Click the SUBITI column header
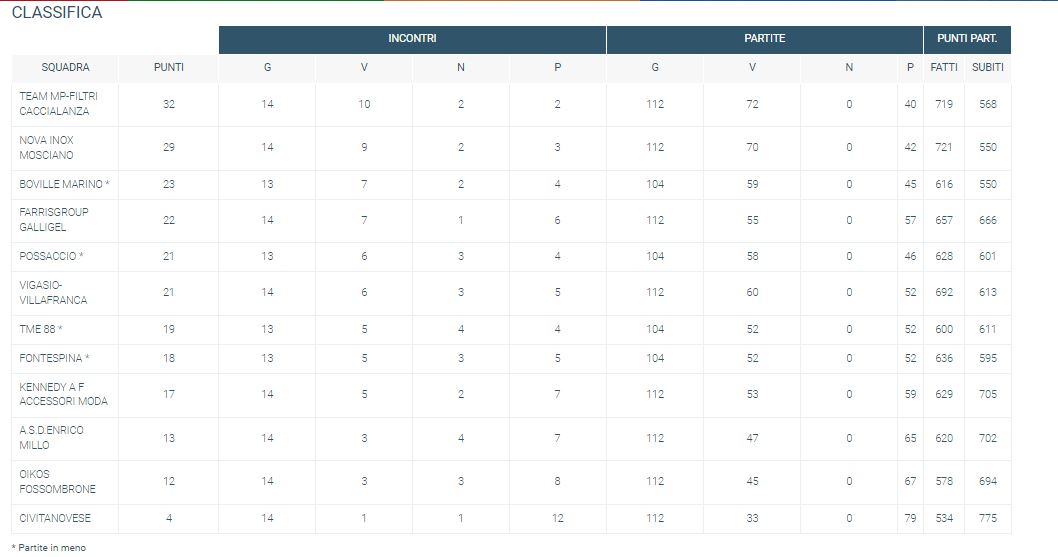 pos(988,68)
